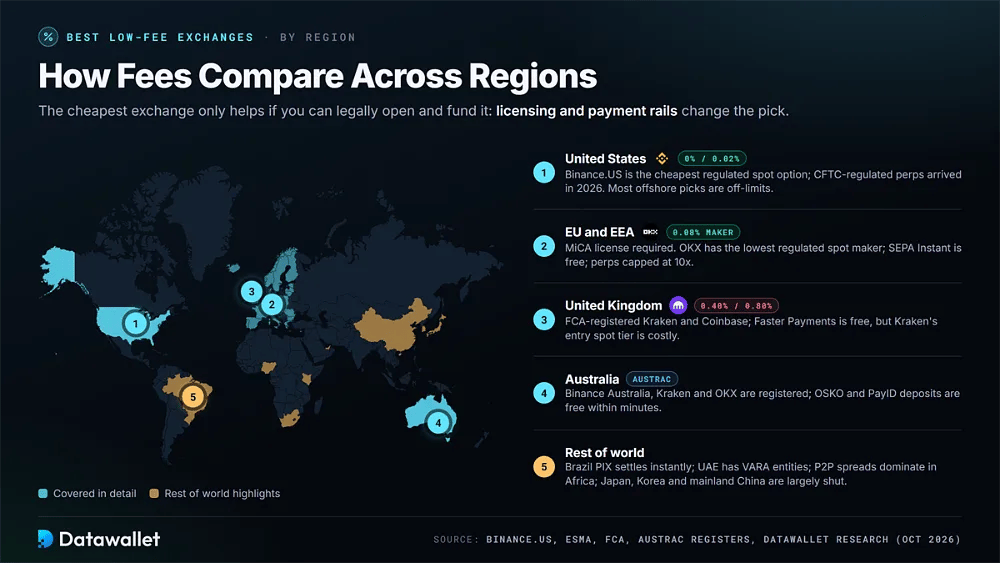Click the Binance.US description under United States

click(763, 181)
